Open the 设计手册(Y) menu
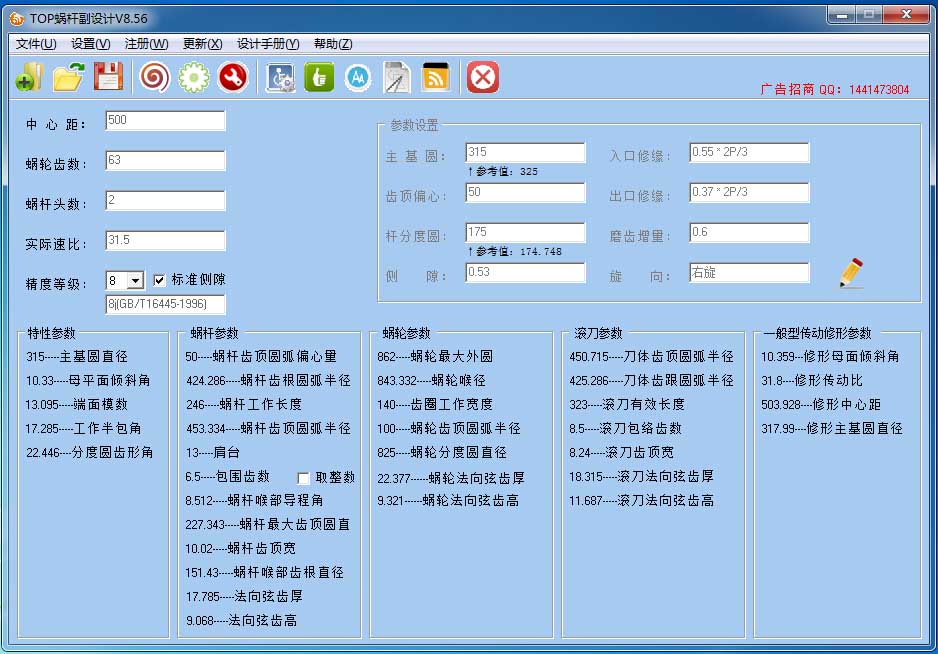Screen dimensions: 938x654 click(267, 44)
